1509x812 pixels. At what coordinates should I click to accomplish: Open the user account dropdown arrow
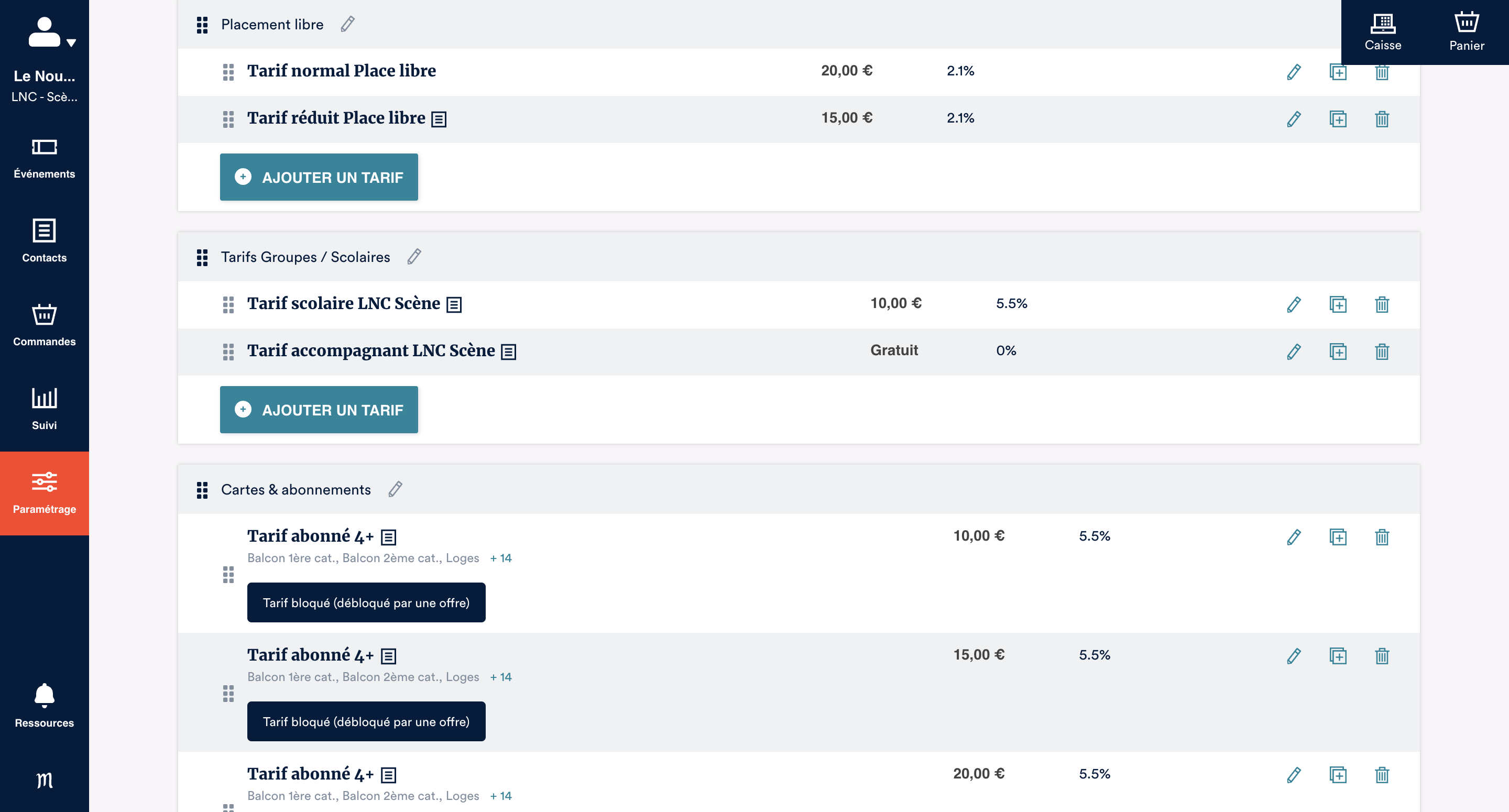coord(71,43)
